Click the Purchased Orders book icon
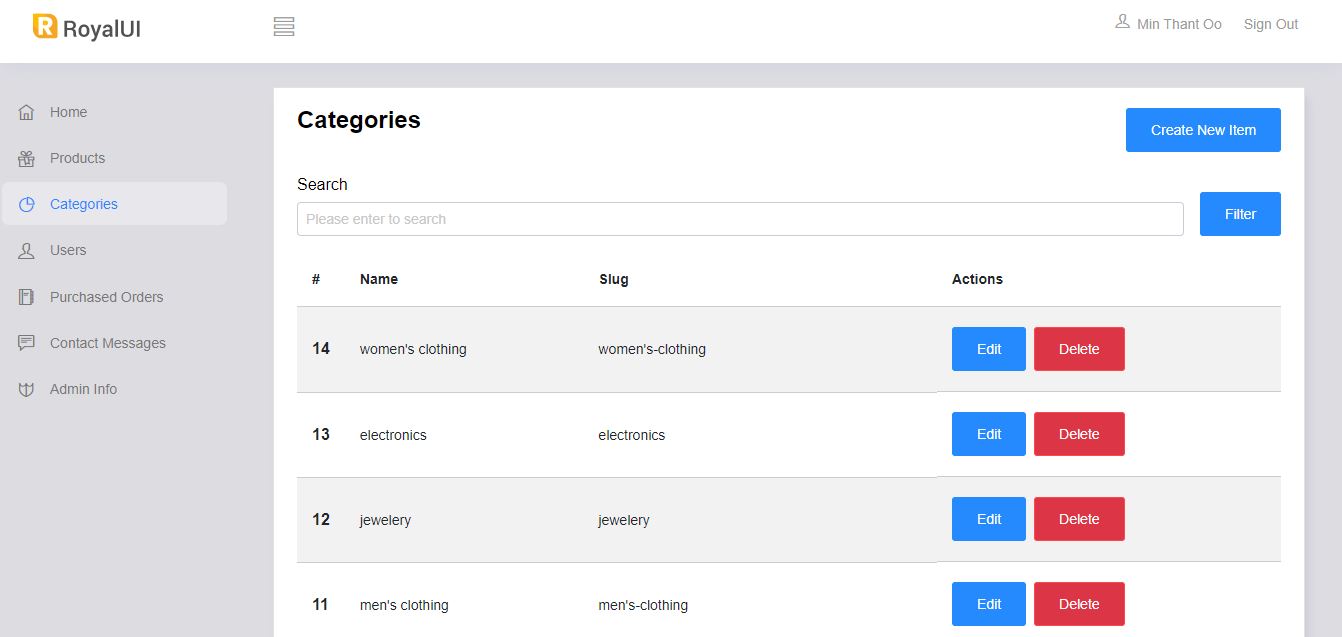This screenshot has height=637, width=1342. point(27,297)
